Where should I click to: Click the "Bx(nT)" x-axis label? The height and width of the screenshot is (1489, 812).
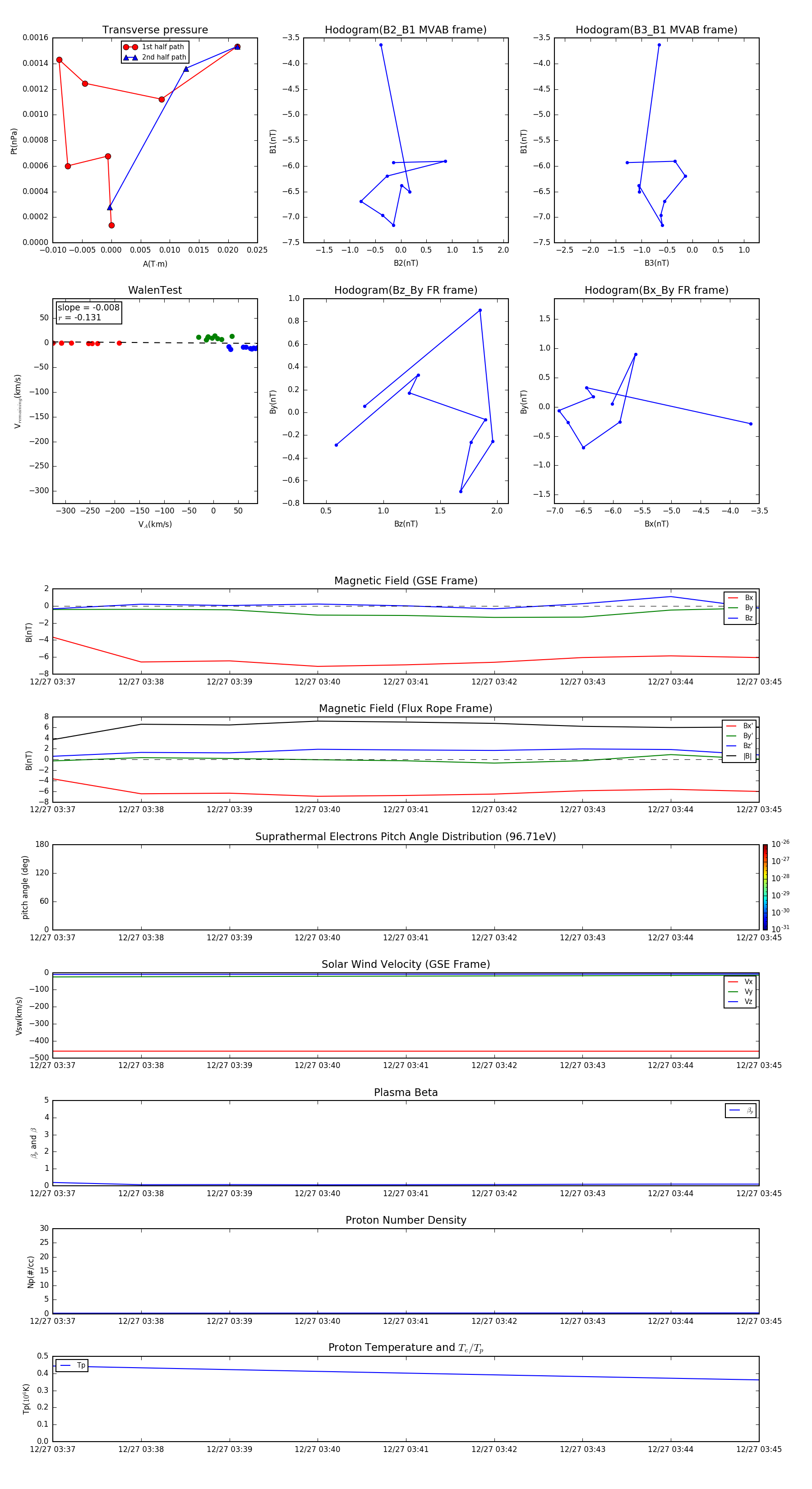(x=656, y=524)
